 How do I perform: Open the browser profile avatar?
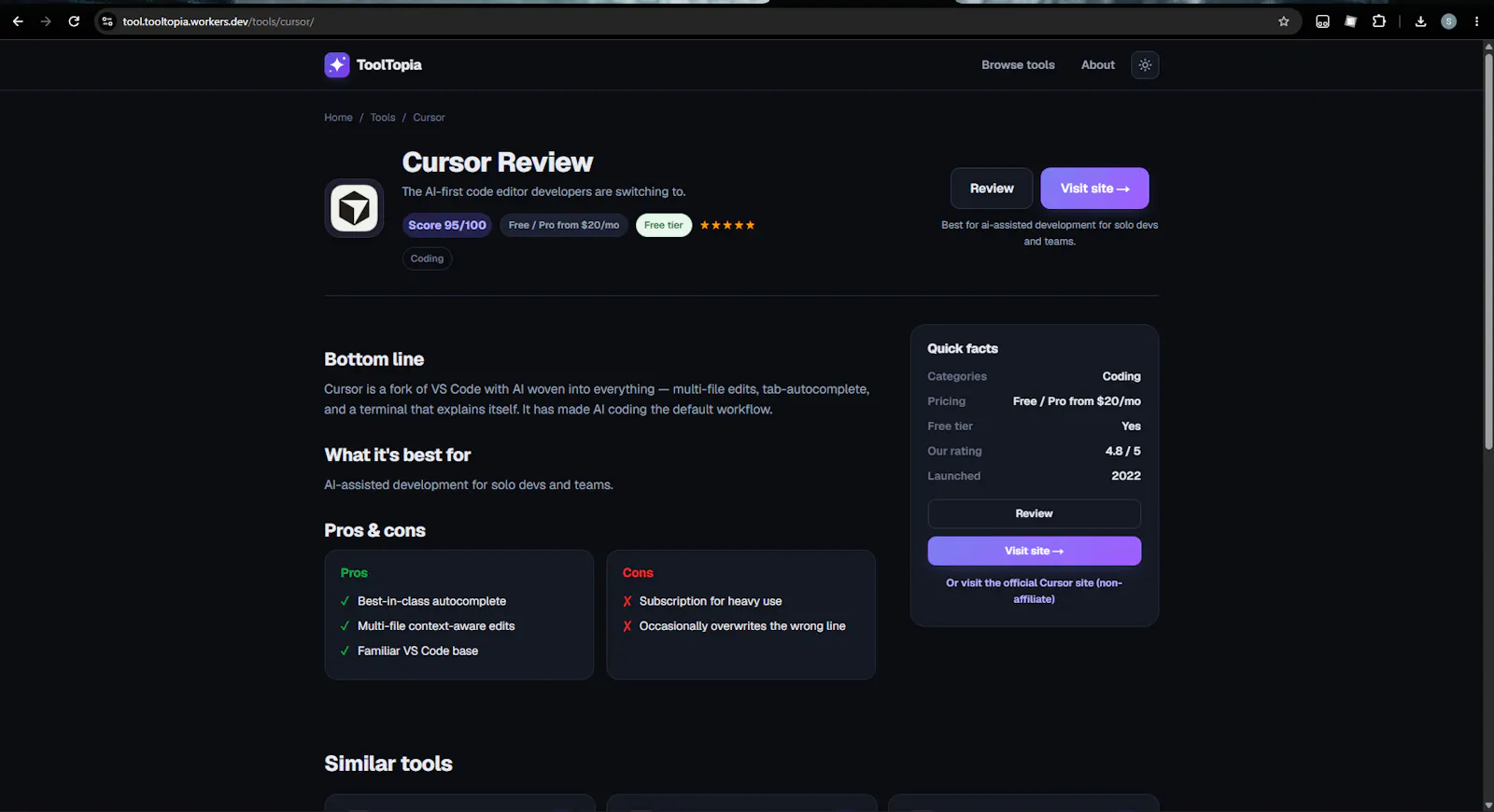click(x=1449, y=21)
